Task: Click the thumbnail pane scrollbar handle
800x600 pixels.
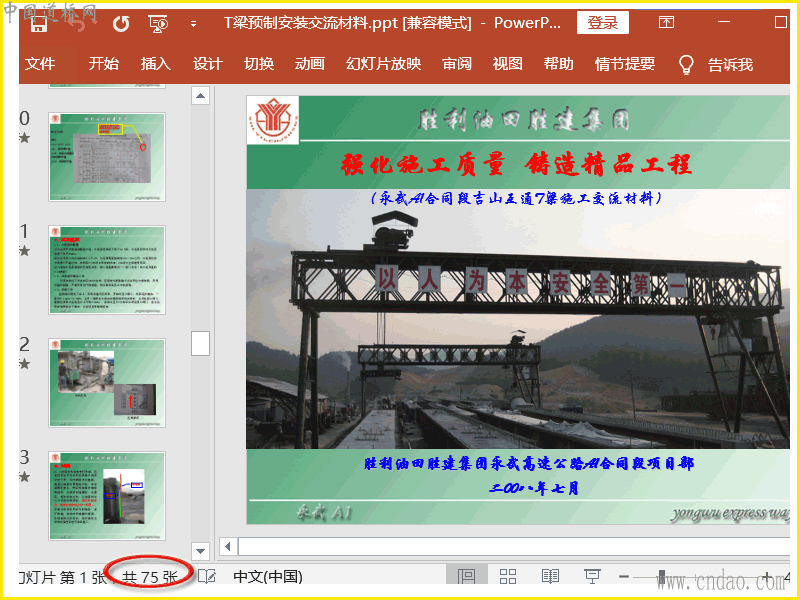Action: coord(201,343)
